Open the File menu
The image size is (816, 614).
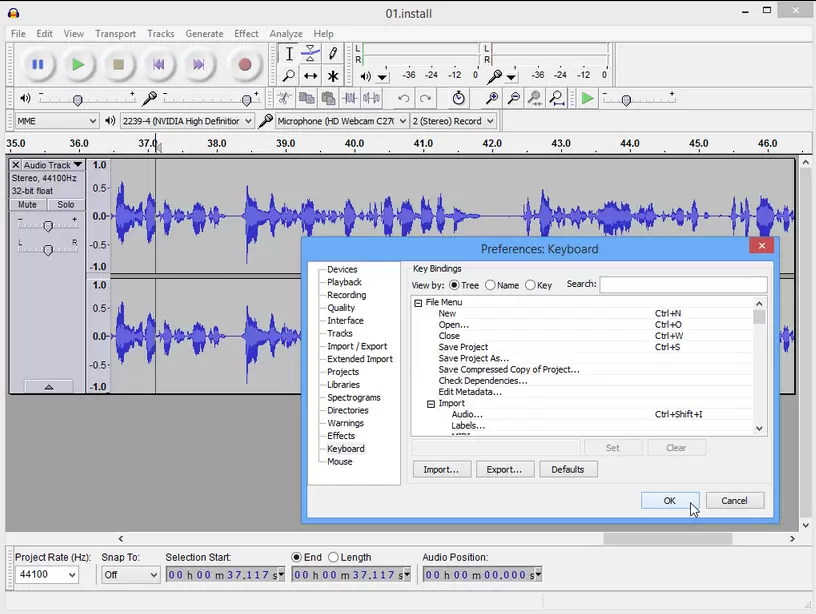click(x=18, y=34)
